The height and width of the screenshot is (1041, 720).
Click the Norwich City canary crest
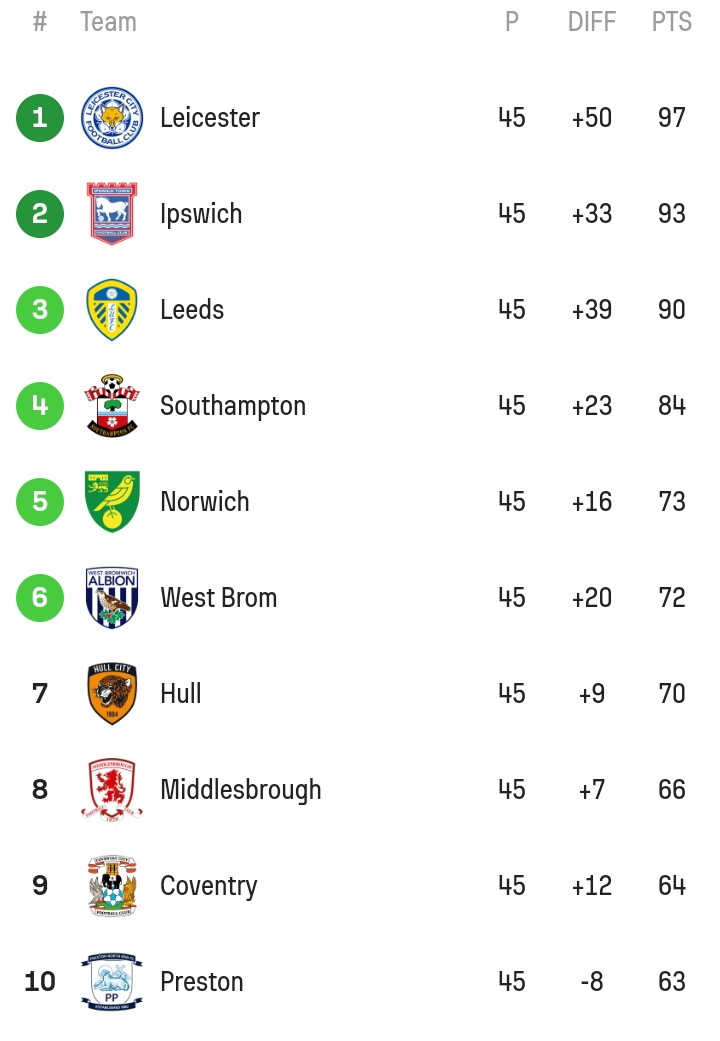tap(112, 501)
